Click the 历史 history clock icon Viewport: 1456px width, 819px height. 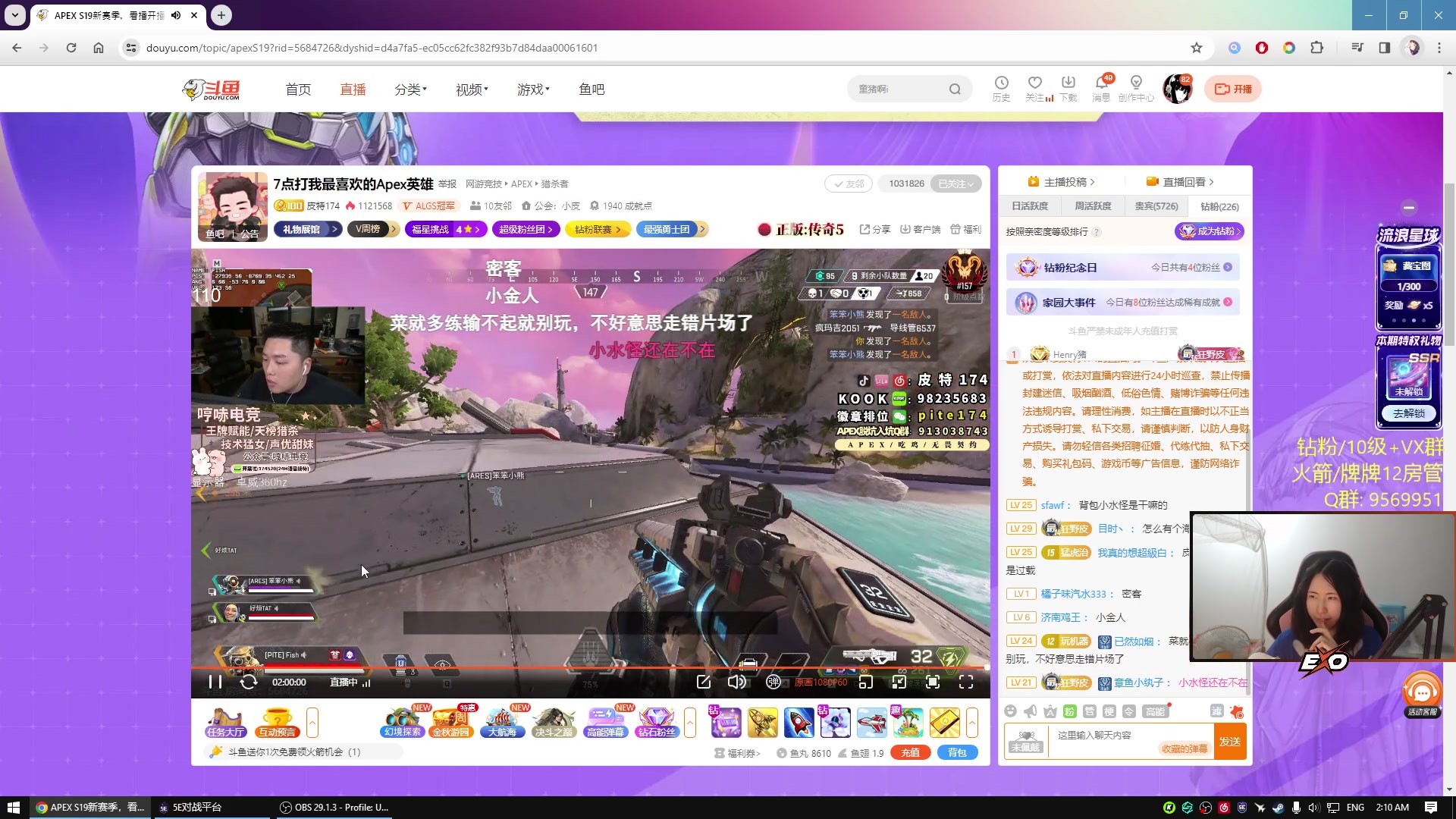(x=1001, y=88)
